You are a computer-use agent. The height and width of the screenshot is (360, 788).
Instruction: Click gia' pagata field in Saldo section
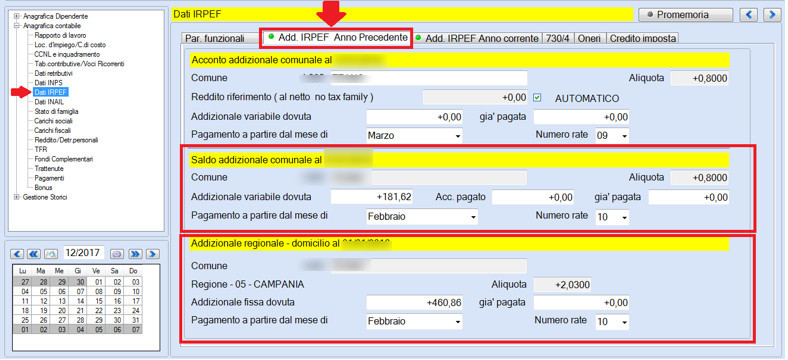click(688, 197)
